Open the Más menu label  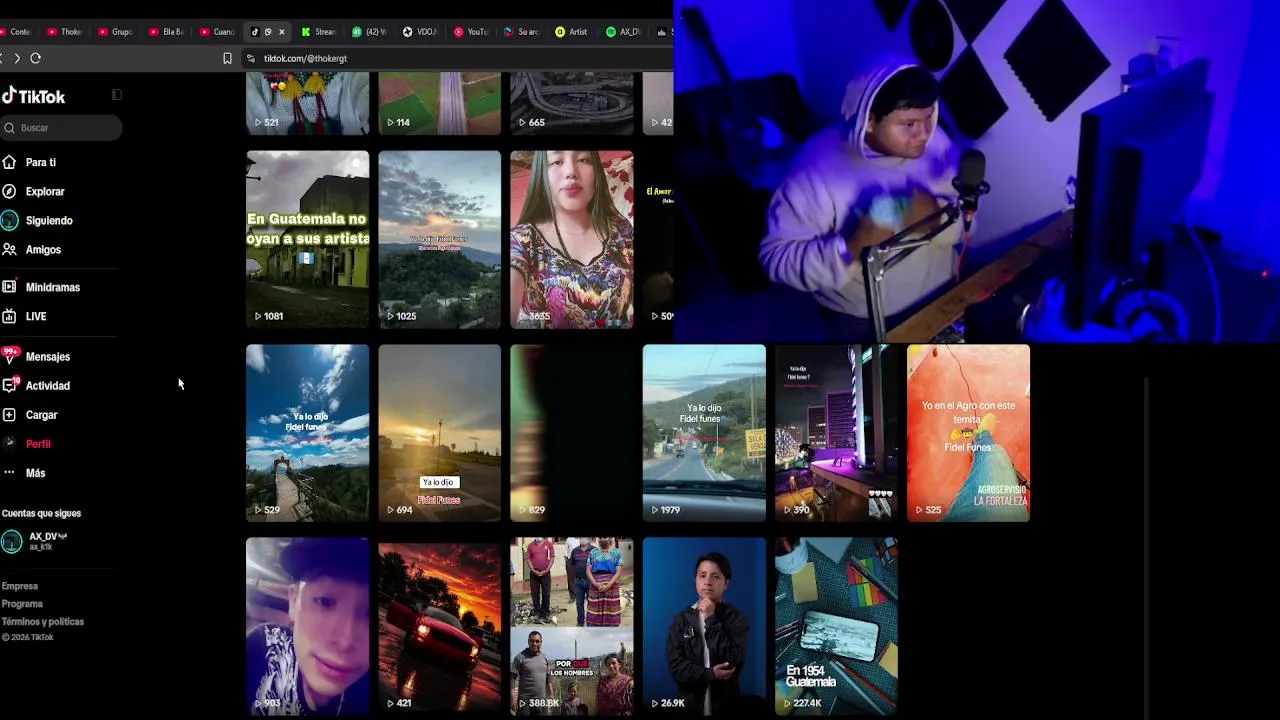[x=35, y=473]
